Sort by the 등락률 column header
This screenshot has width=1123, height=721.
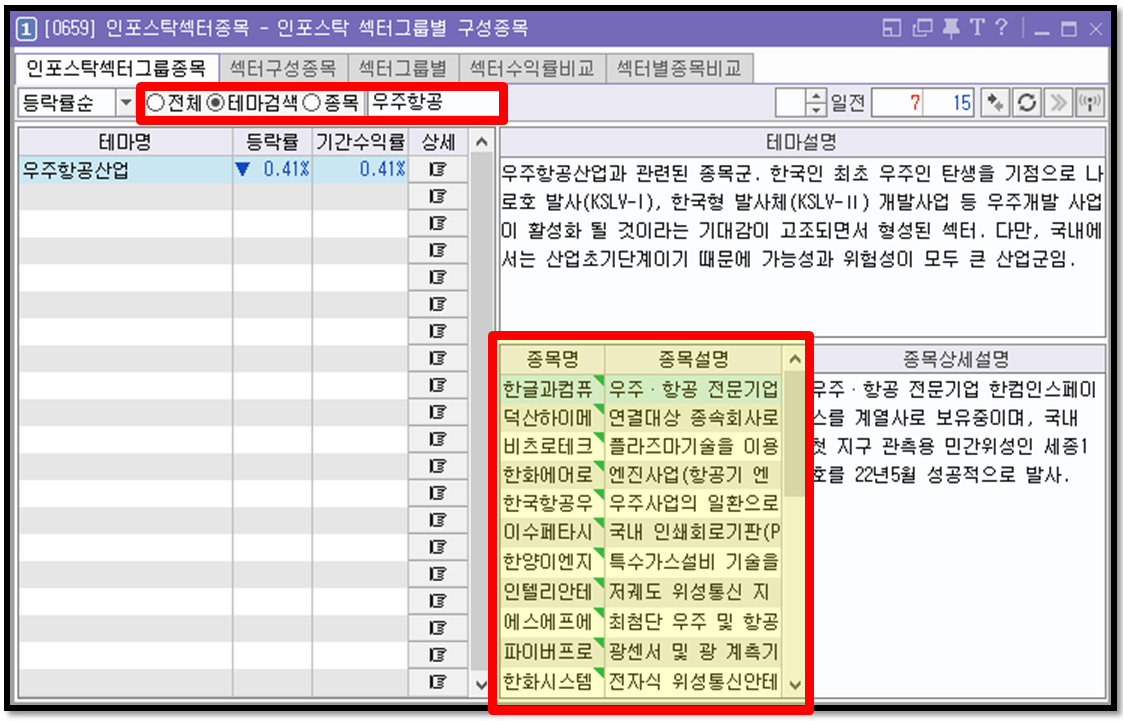tap(272, 142)
